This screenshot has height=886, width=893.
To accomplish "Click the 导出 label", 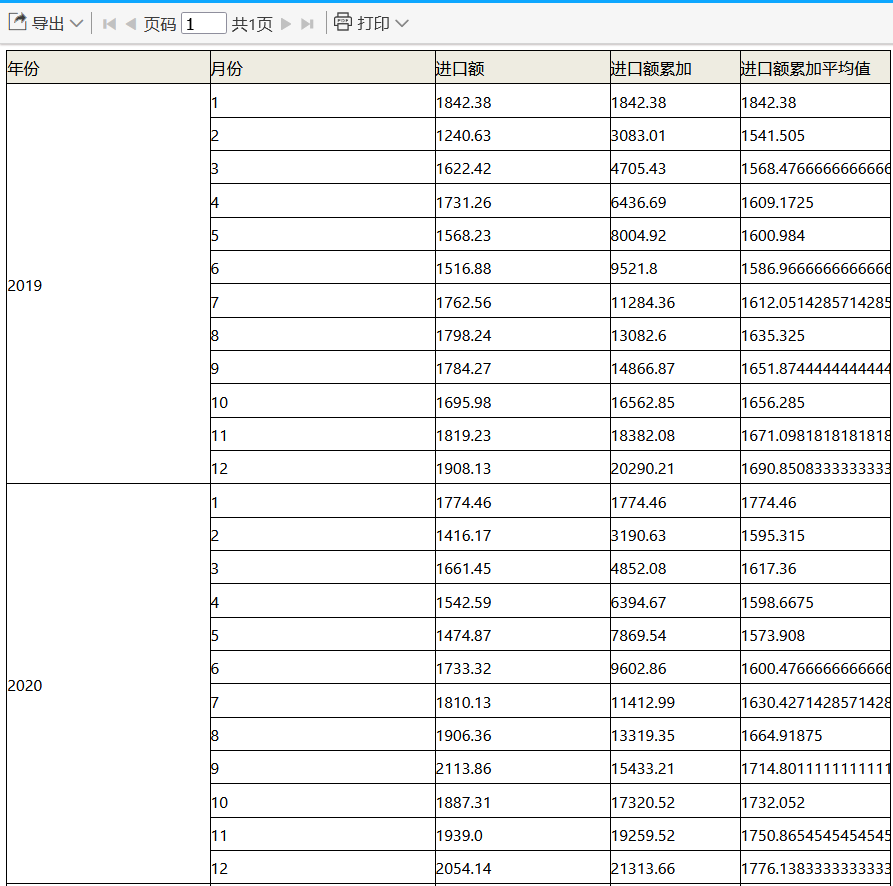I will point(48,23).
